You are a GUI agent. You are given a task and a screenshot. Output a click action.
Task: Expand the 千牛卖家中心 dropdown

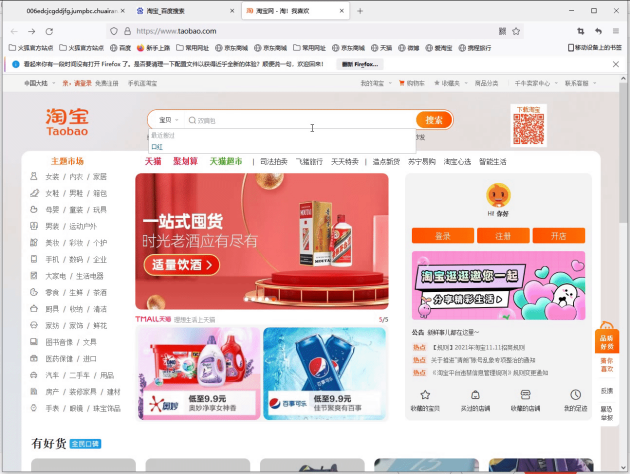point(536,83)
